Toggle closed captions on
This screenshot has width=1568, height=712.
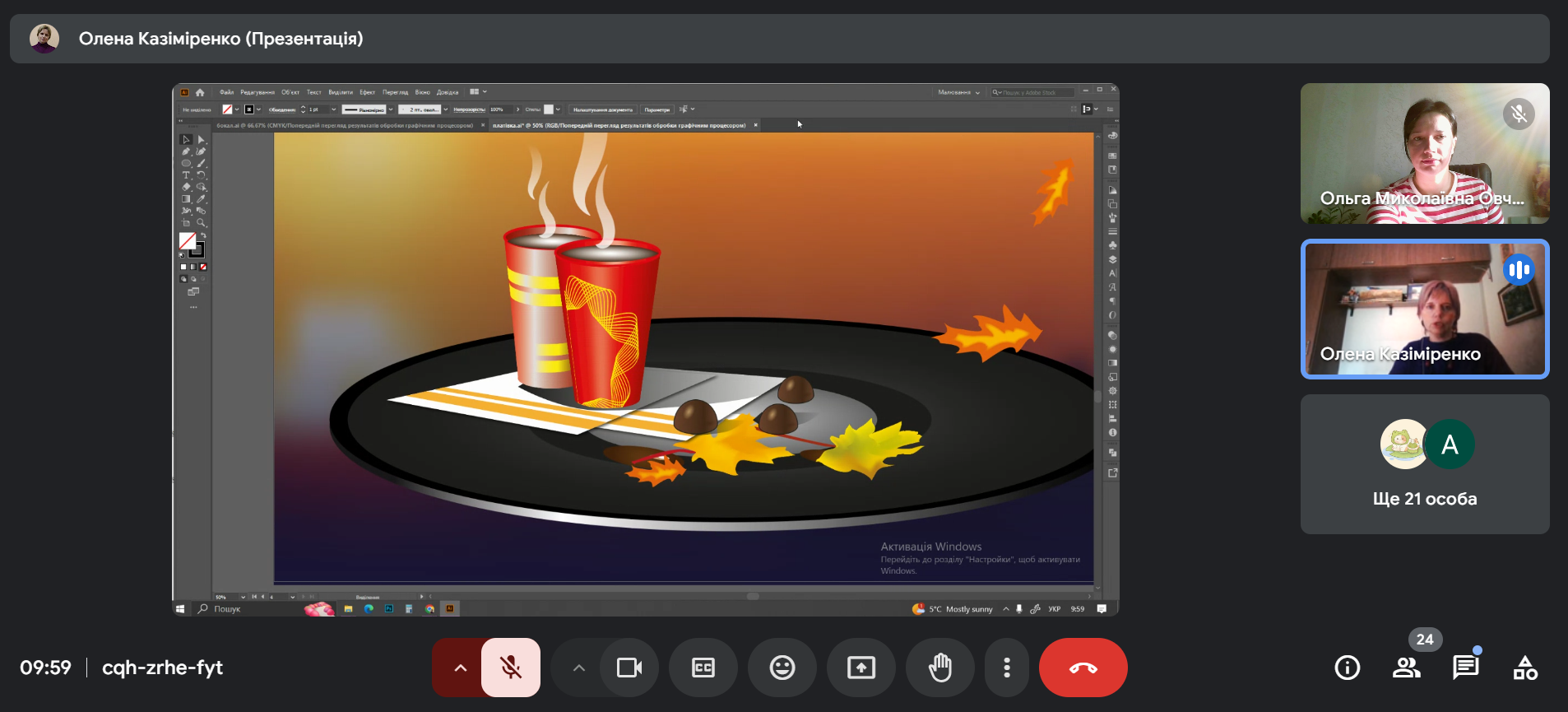pos(703,668)
